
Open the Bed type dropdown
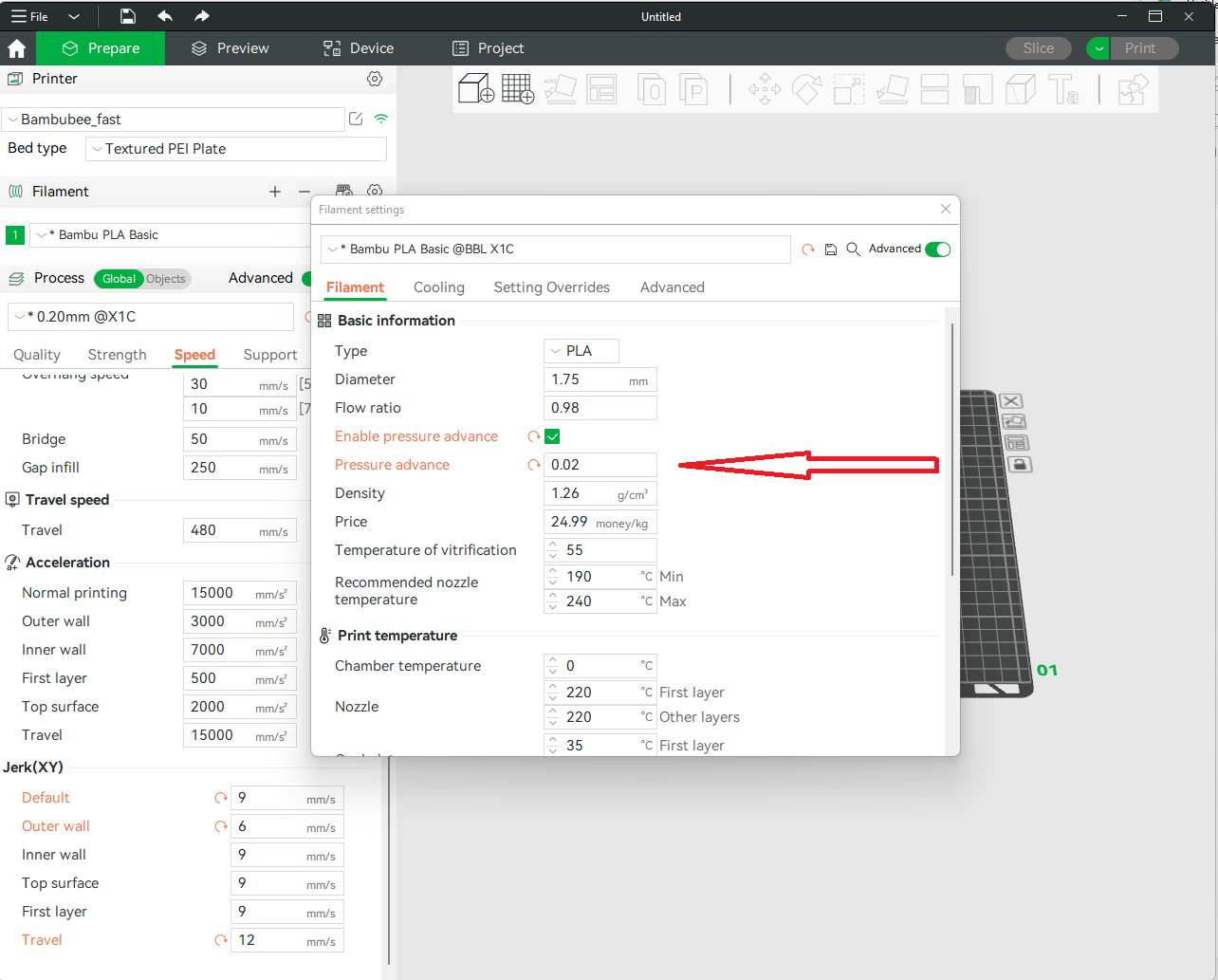tap(236, 149)
